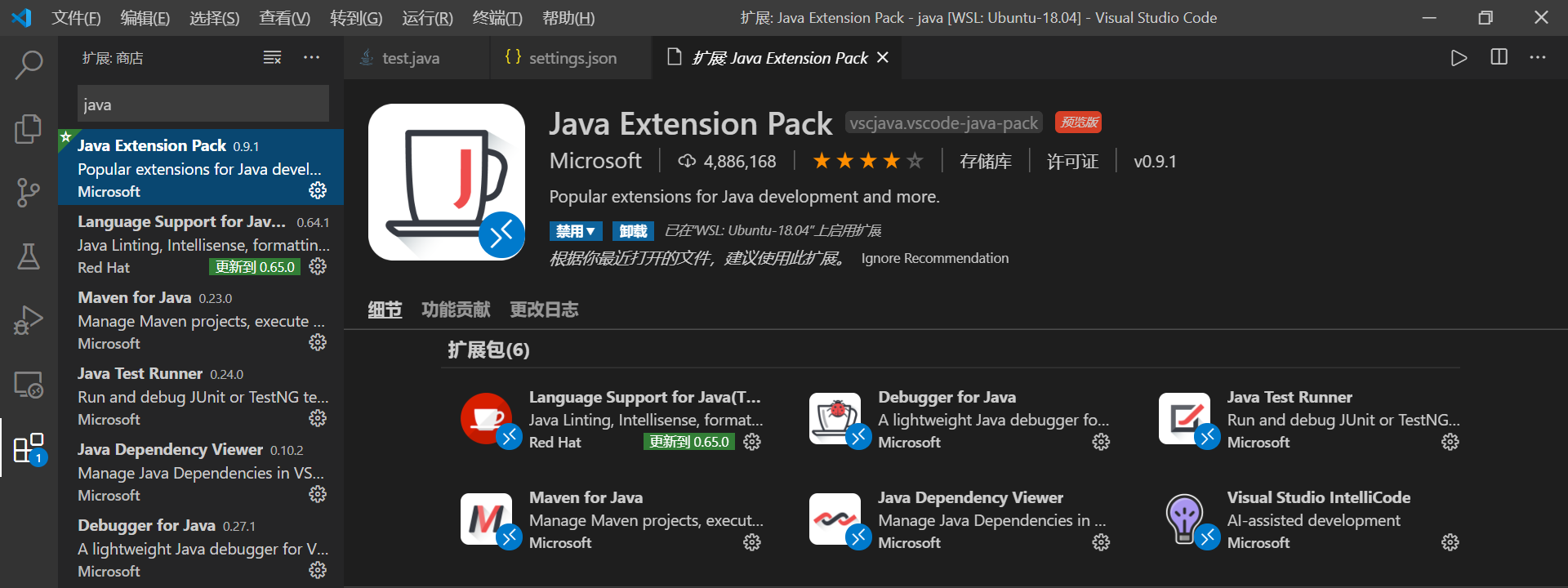Open Source Control view
1568x588 pixels.
coord(29,193)
